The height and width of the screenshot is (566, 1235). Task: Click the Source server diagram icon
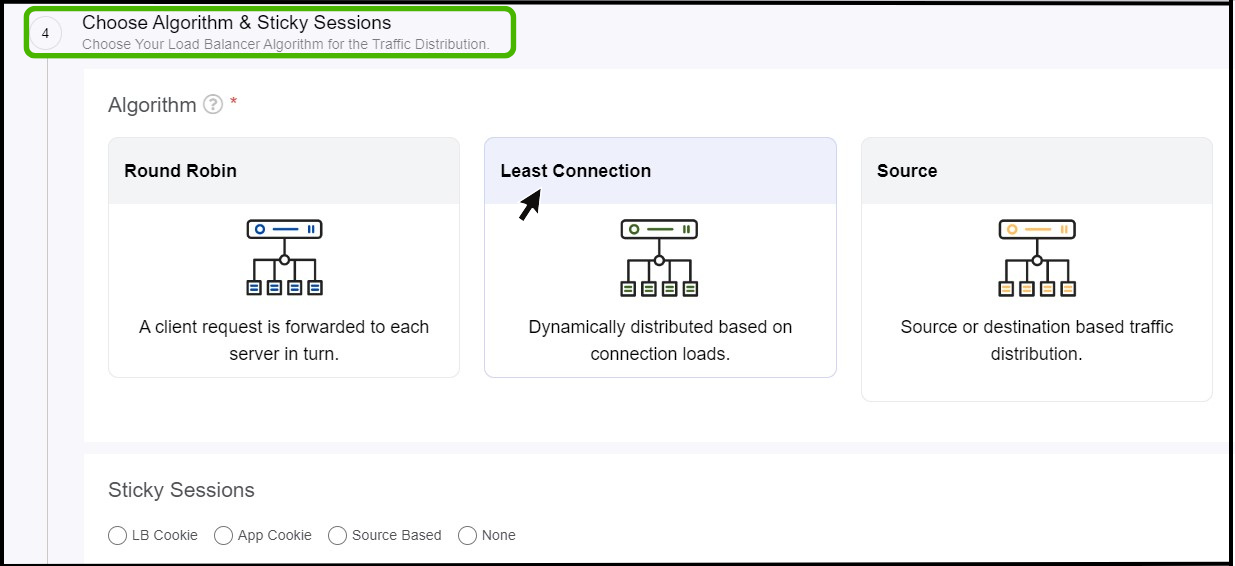pos(1037,257)
